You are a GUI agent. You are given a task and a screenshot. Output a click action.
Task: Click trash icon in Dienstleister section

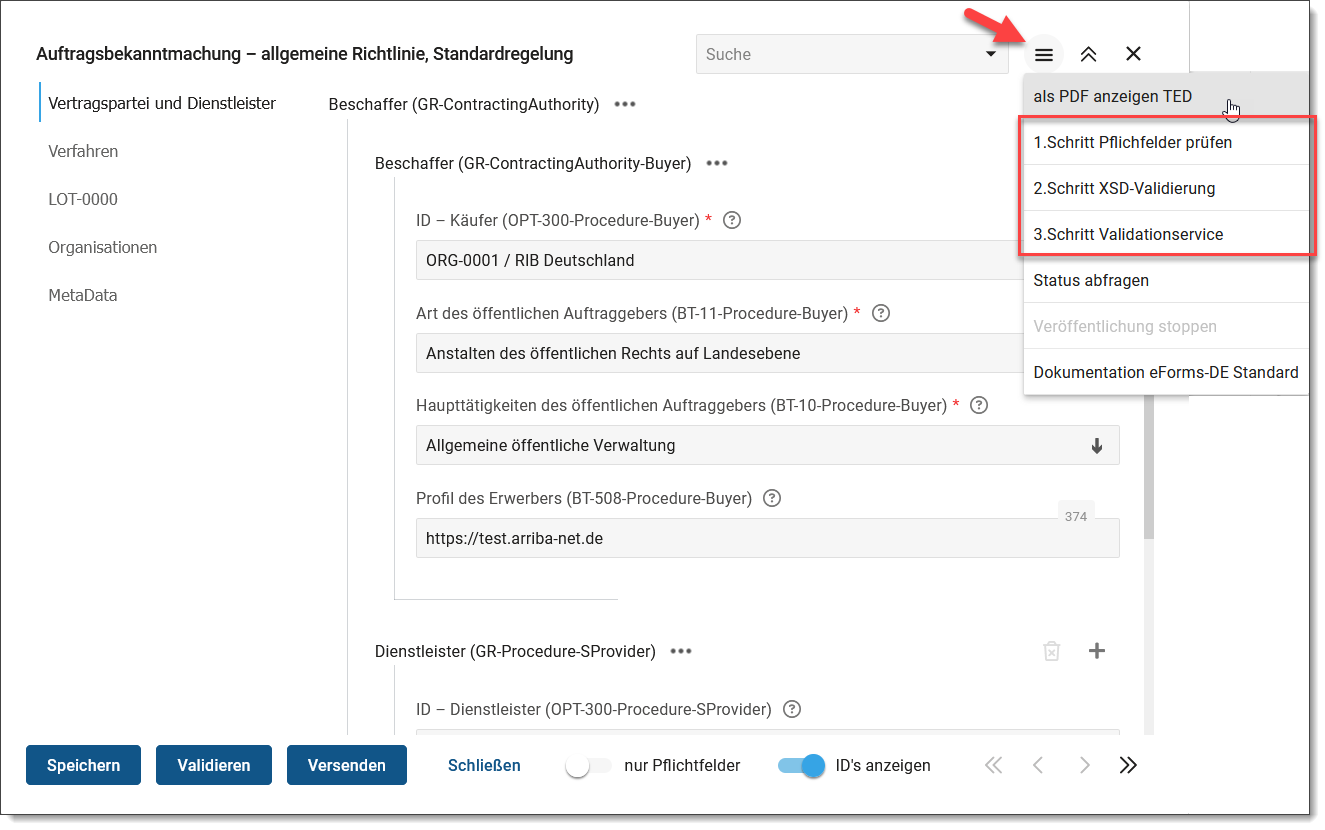tap(1051, 651)
